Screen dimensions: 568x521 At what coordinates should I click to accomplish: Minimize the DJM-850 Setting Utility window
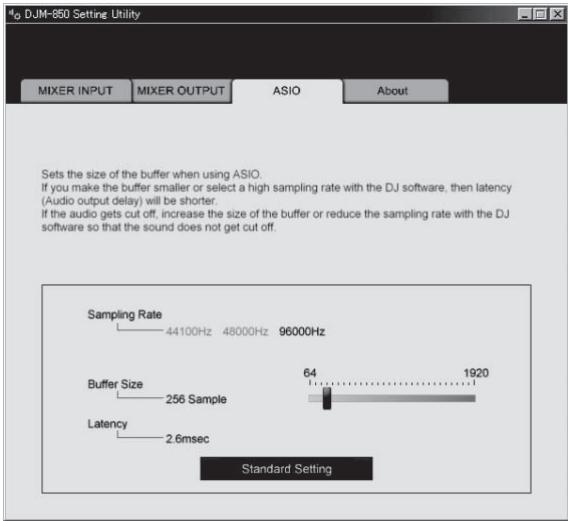(x=525, y=14)
